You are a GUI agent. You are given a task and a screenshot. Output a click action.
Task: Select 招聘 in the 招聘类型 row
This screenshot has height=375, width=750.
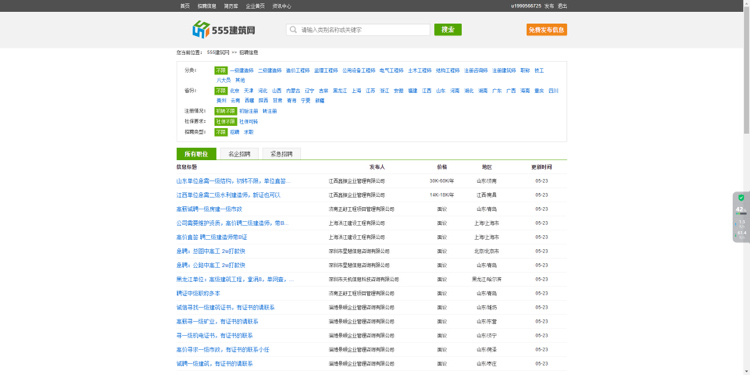(x=234, y=132)
